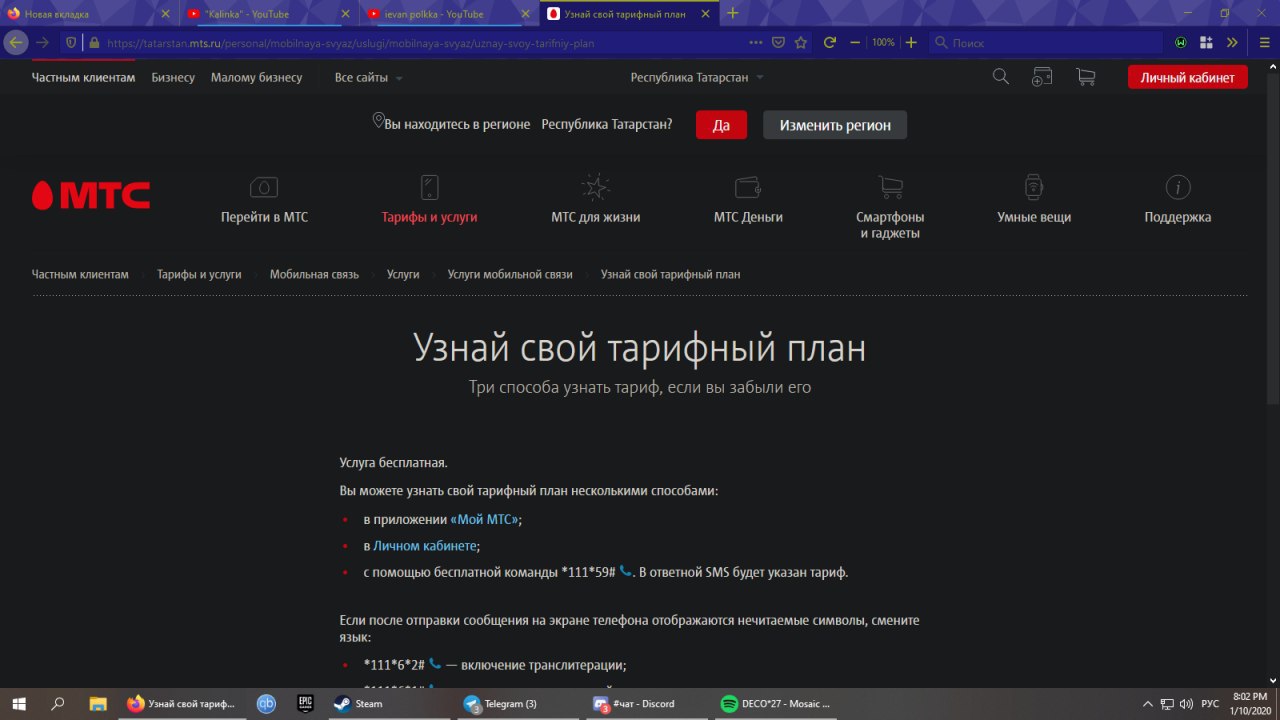This screenshot has height=720, width=1280.
Task: Click the Частным клиентам breadcrumb
Action: [80, 274]
